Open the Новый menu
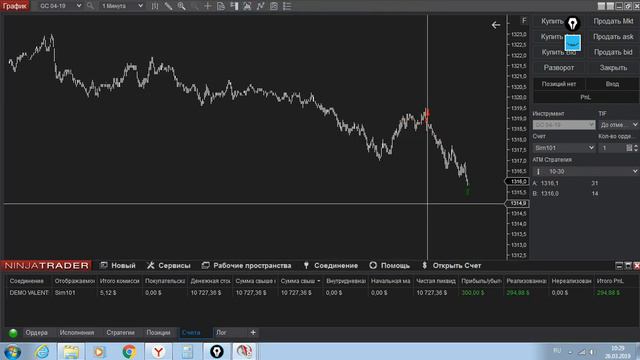This screenshot has width=640, height=360. click(x=118, y=265)
